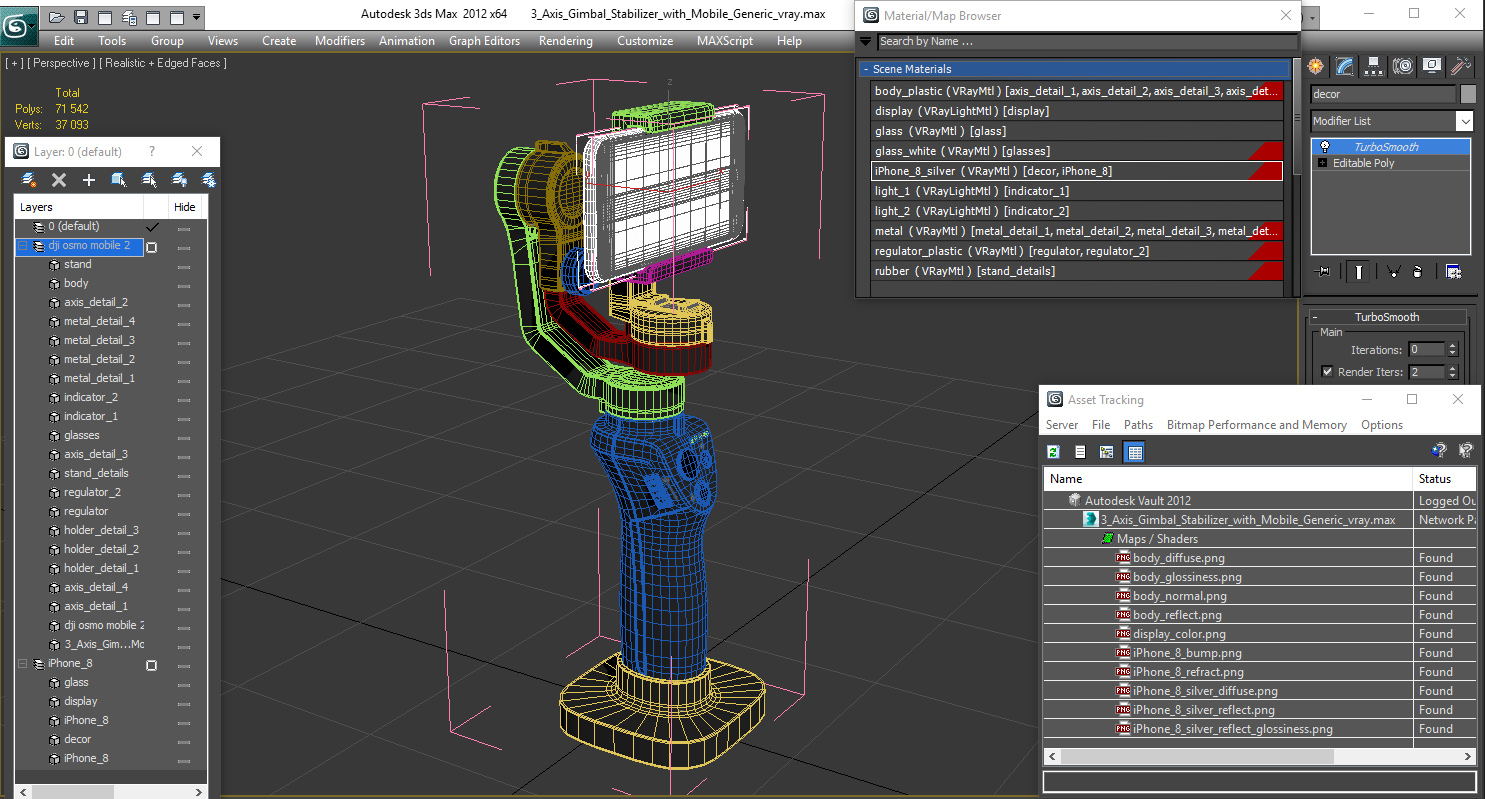Switch Asset Tracking to Table View icon
The image size is (1485, 799).
(1134, 452)
